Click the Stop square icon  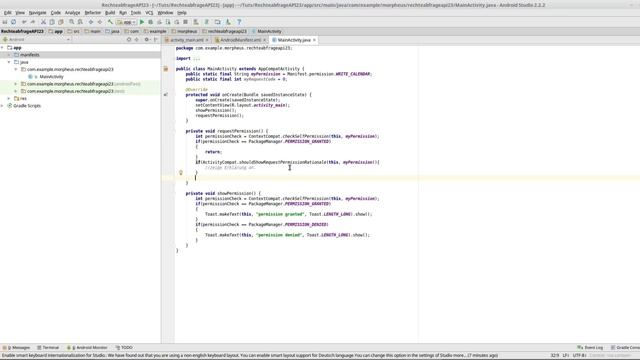185,22
